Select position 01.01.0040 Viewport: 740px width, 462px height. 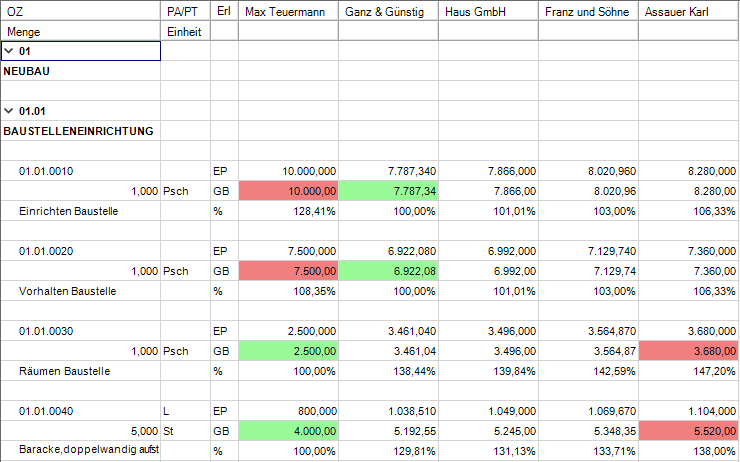[46, 411]
